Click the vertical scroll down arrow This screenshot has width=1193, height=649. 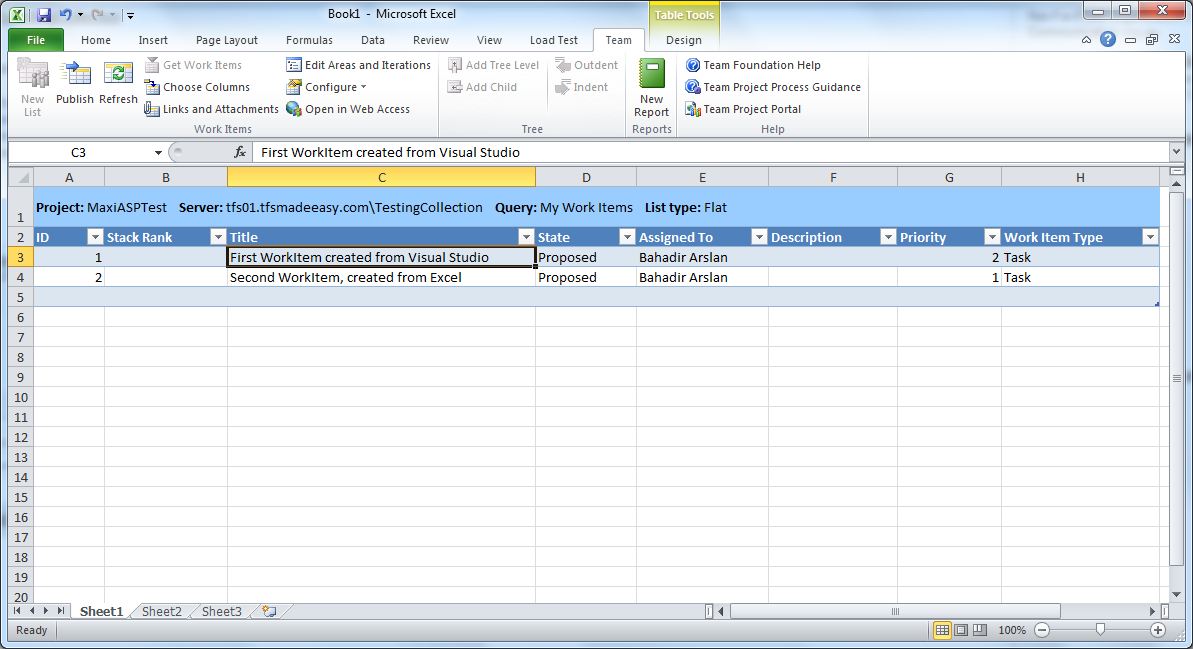click(1177, 594)
